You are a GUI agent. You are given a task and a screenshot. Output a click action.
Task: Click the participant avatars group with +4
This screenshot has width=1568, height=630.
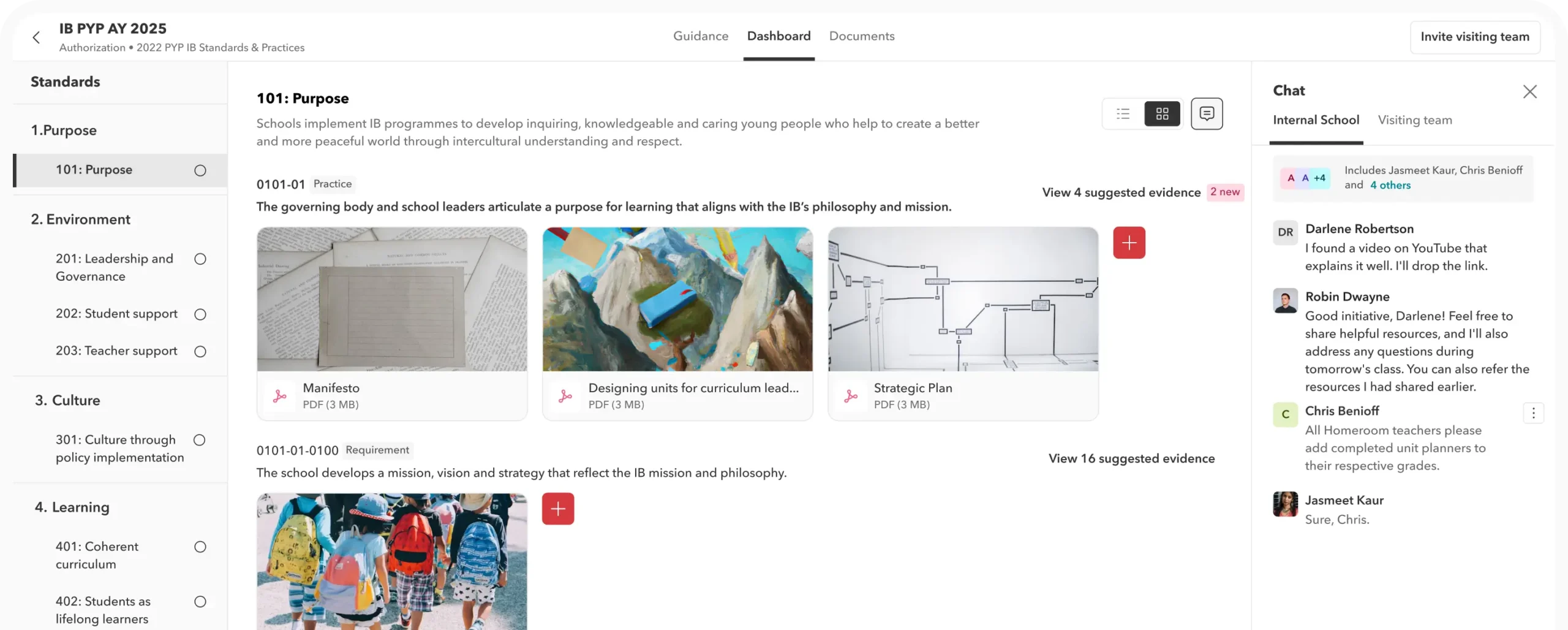[x=1305, y=178]
